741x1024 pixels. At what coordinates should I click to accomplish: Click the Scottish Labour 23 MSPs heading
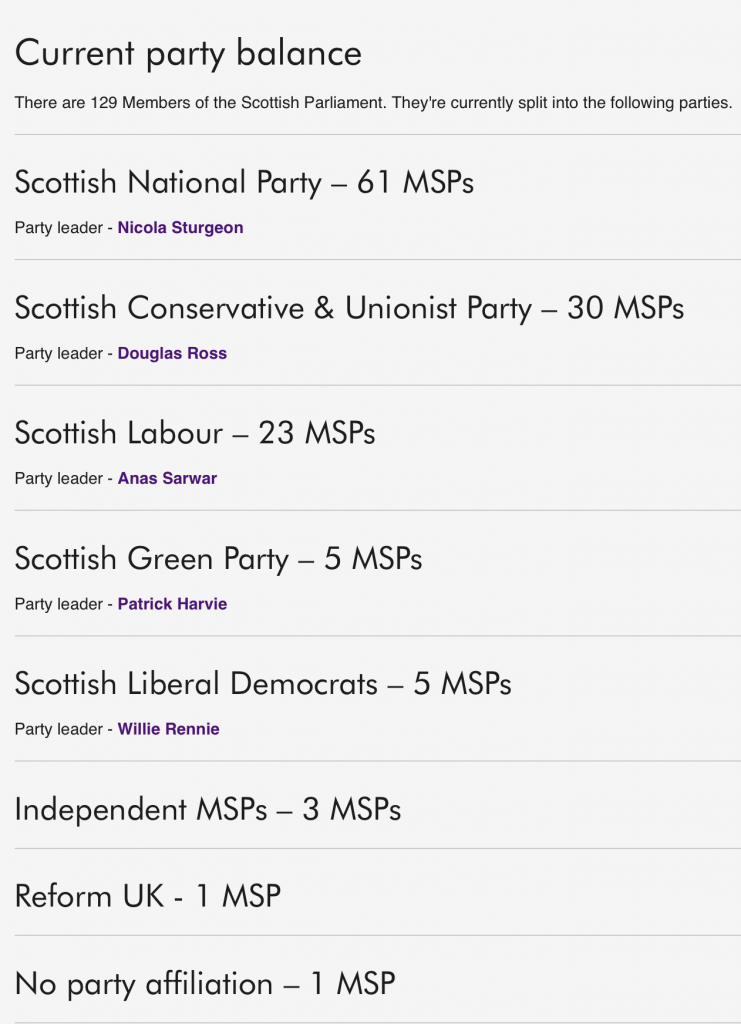point(195,433)
